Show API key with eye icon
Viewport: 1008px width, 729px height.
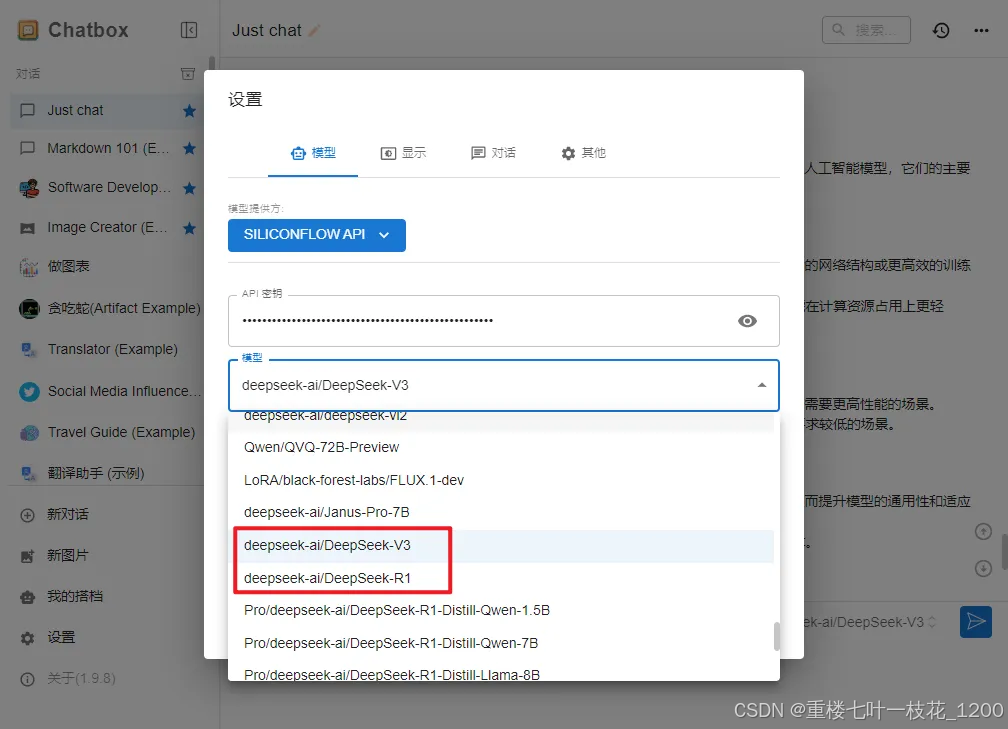click(747, 321)
